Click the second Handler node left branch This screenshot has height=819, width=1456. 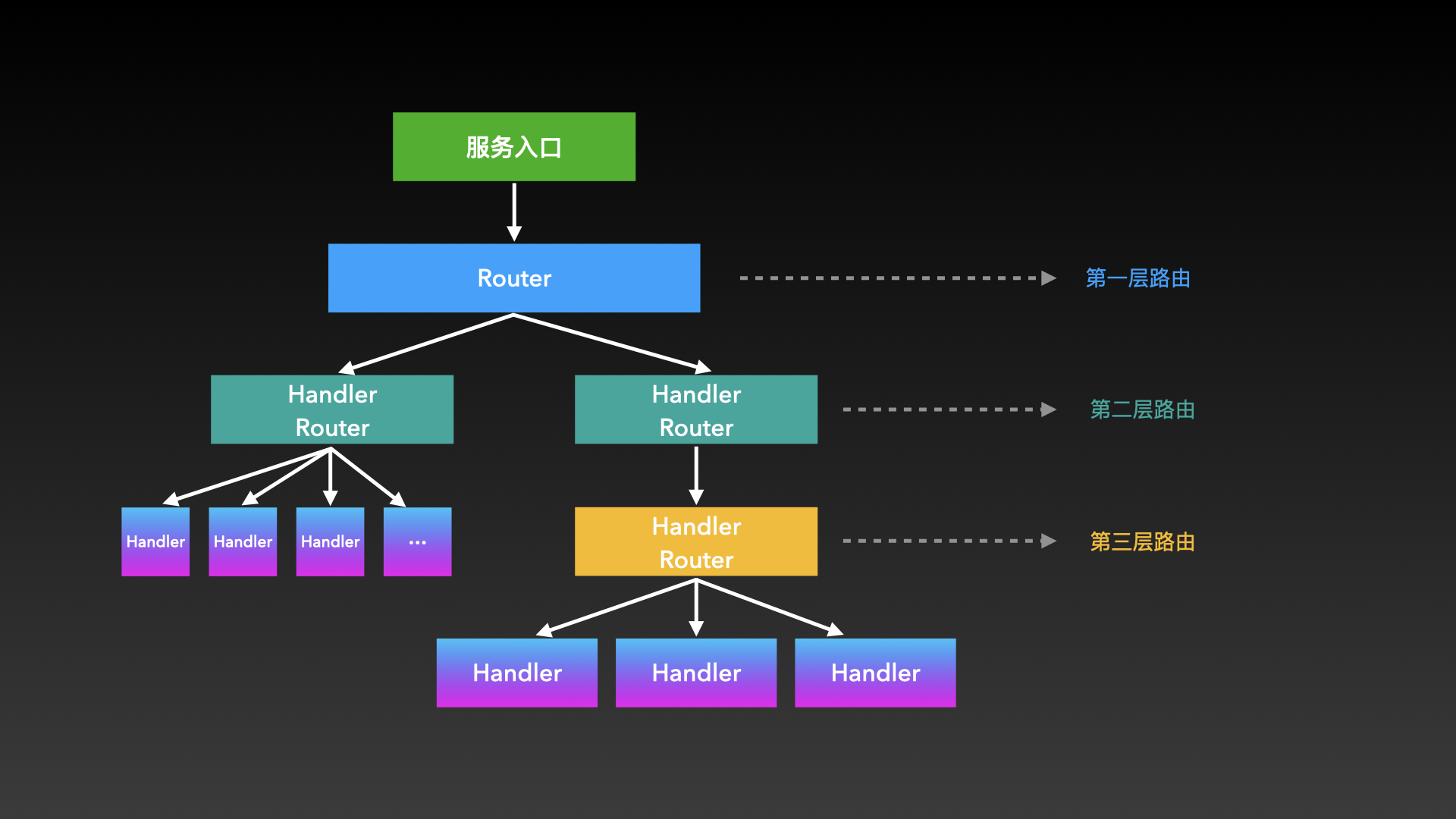[x=243, y=541]
